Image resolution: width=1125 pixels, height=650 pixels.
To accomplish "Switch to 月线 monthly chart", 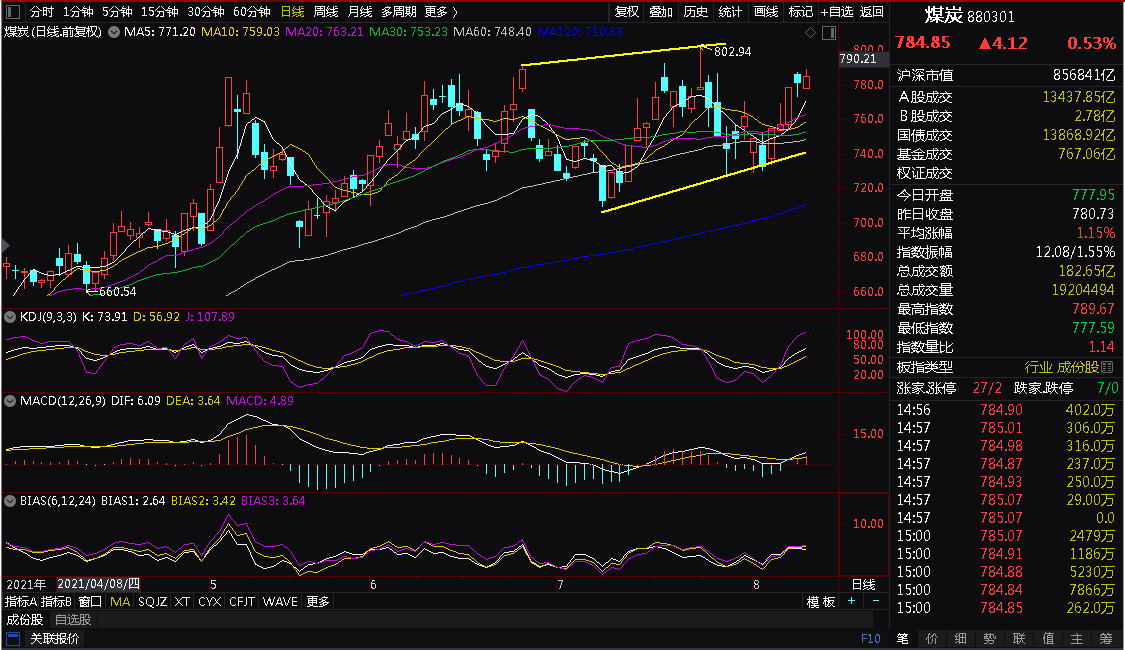I will click(359, 11).
